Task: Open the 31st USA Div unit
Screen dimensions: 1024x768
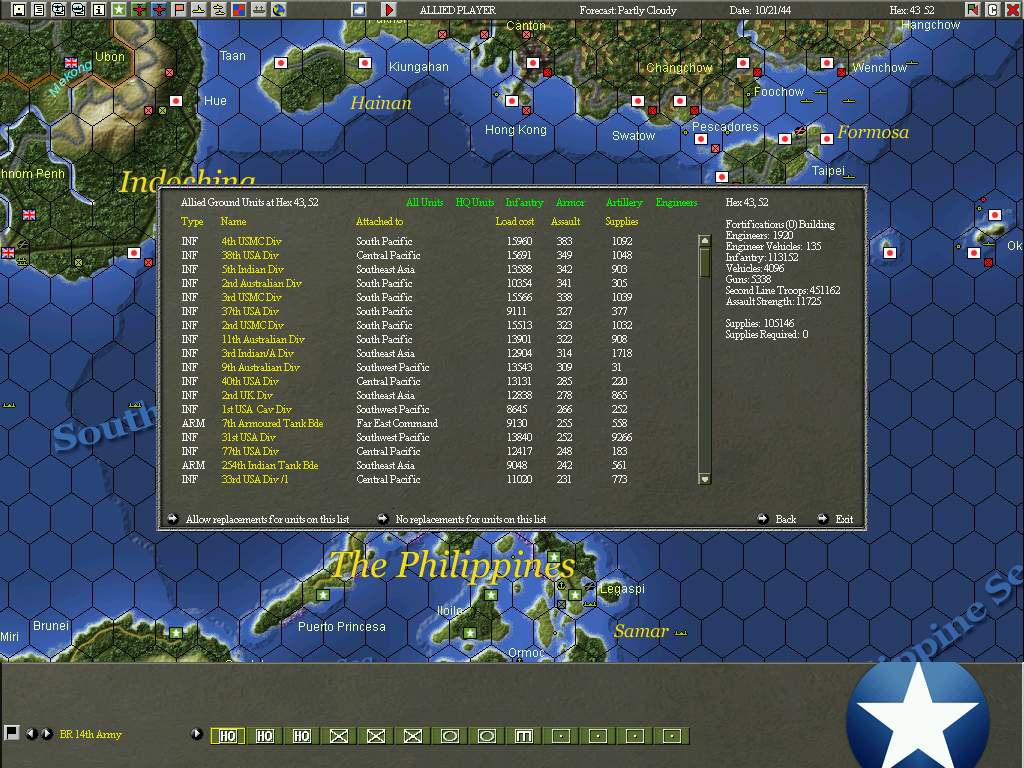Action: tap(249, 438)
